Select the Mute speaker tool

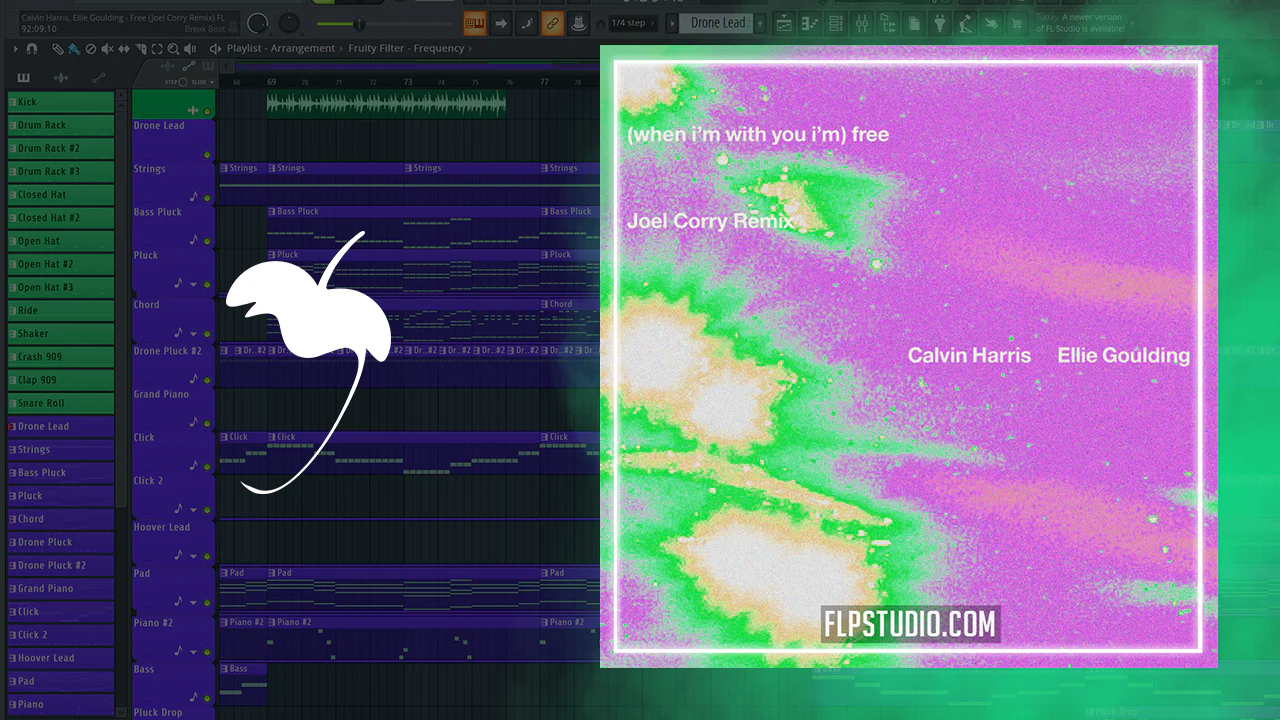107,48
